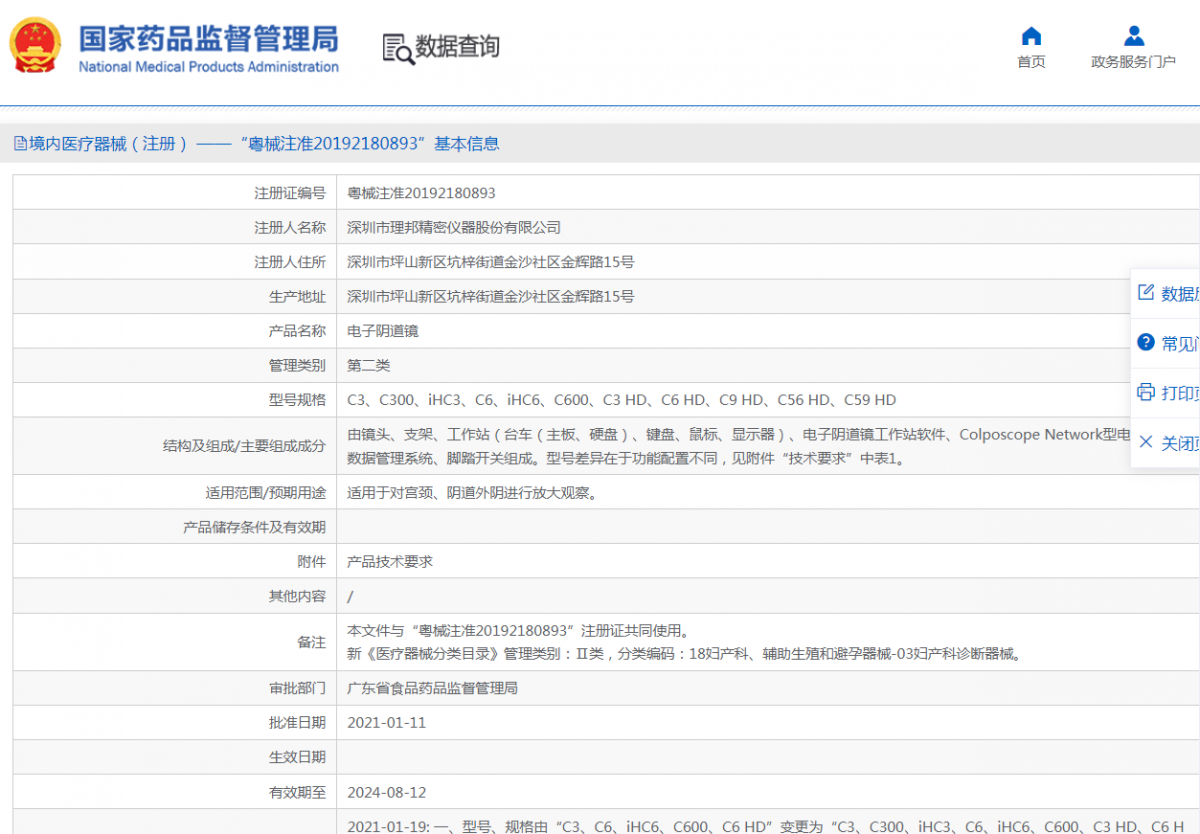Open the 产品技术要求 attachment
The width and height of the screenshot is (1200, 834).
click(x=390, y=562)
